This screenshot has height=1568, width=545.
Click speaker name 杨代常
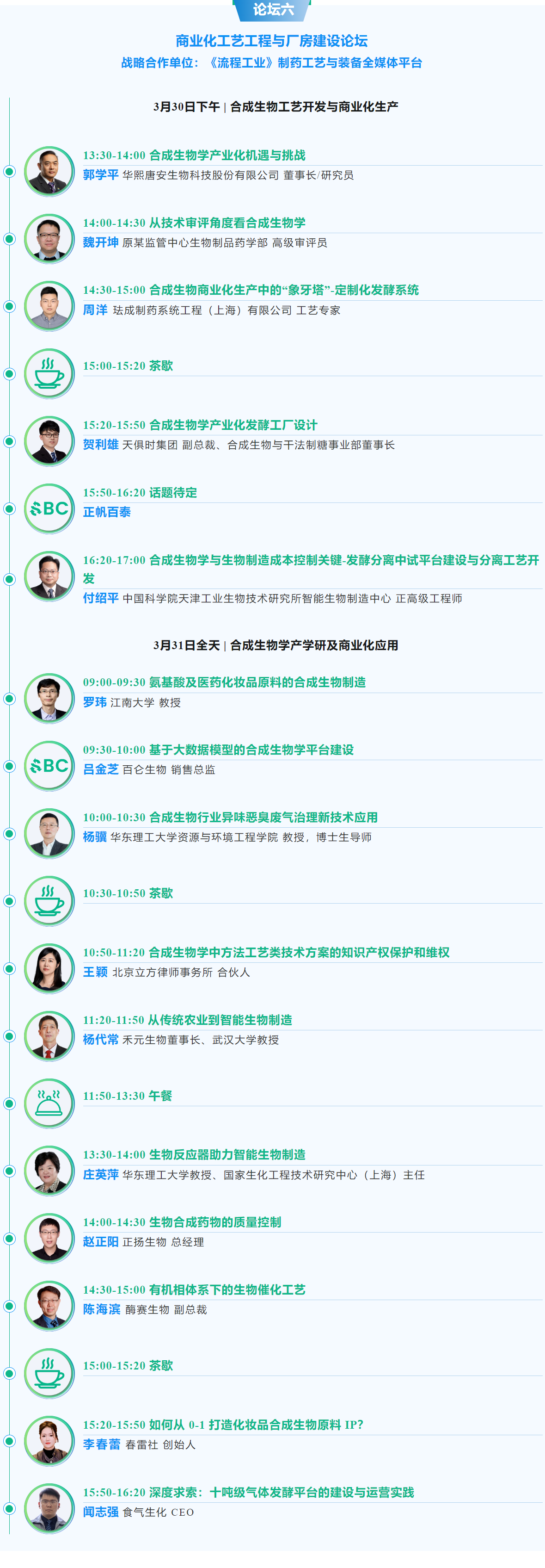(x=101, y=1039)
